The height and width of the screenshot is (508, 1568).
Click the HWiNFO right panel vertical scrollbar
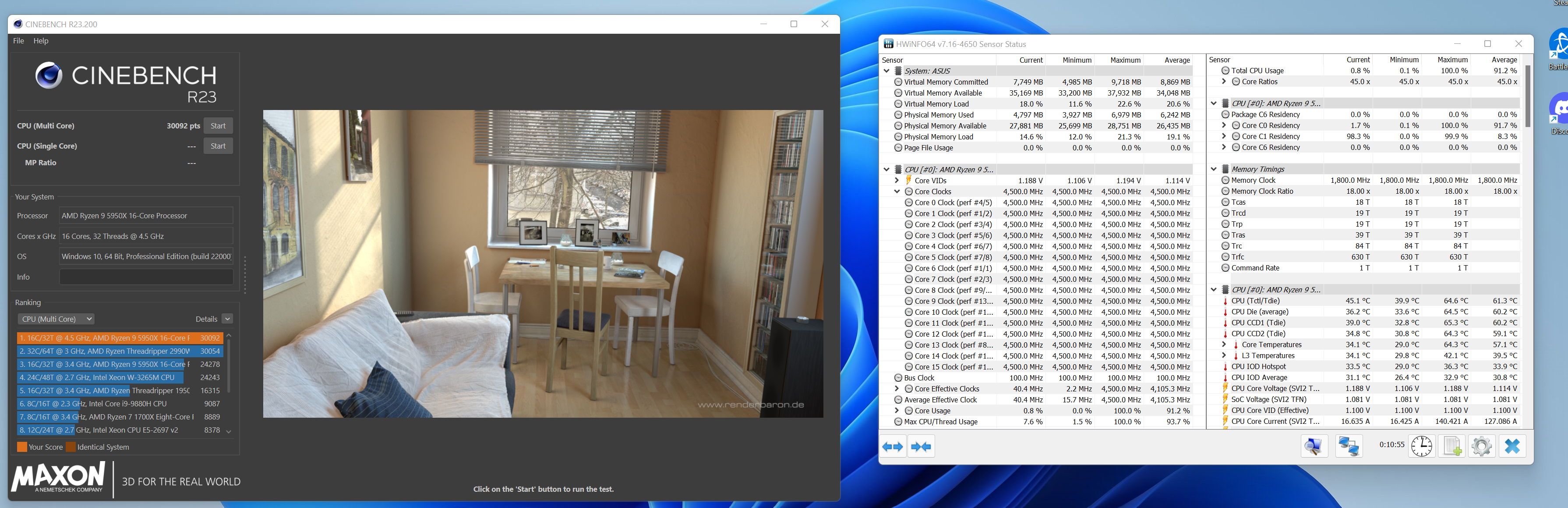pos(1527,97)
